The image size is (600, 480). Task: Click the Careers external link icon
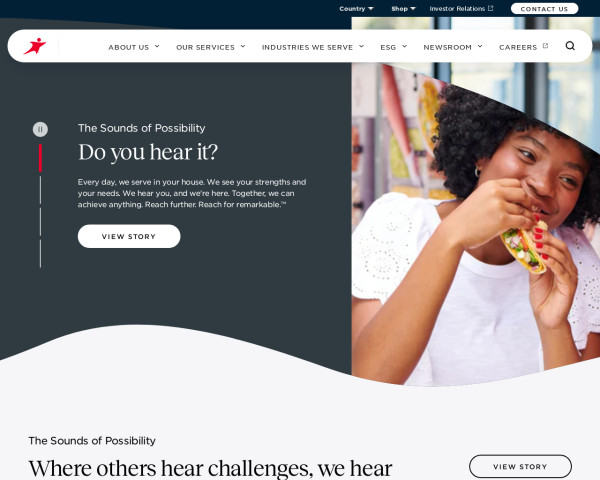(x=545, y=46)
